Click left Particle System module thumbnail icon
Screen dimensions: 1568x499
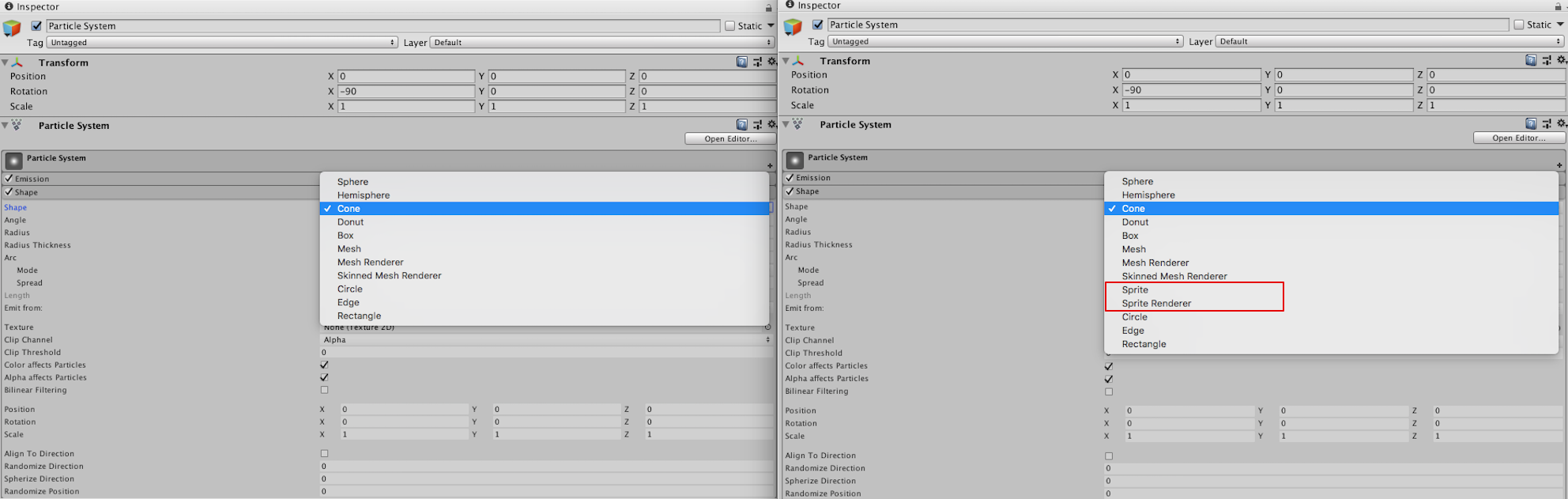(x=13, y=161)
